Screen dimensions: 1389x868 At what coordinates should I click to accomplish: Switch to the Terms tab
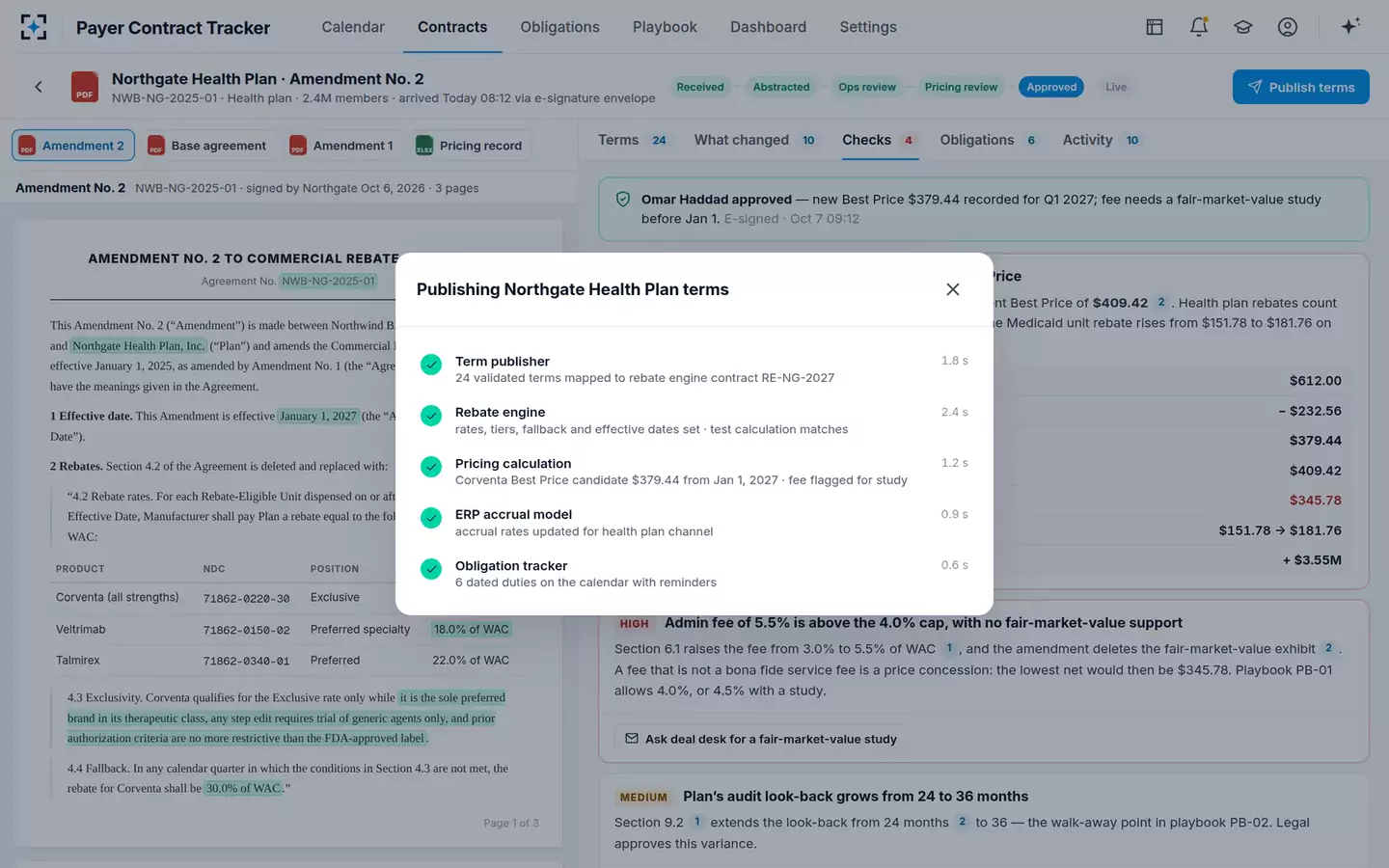tap(633, 140)
